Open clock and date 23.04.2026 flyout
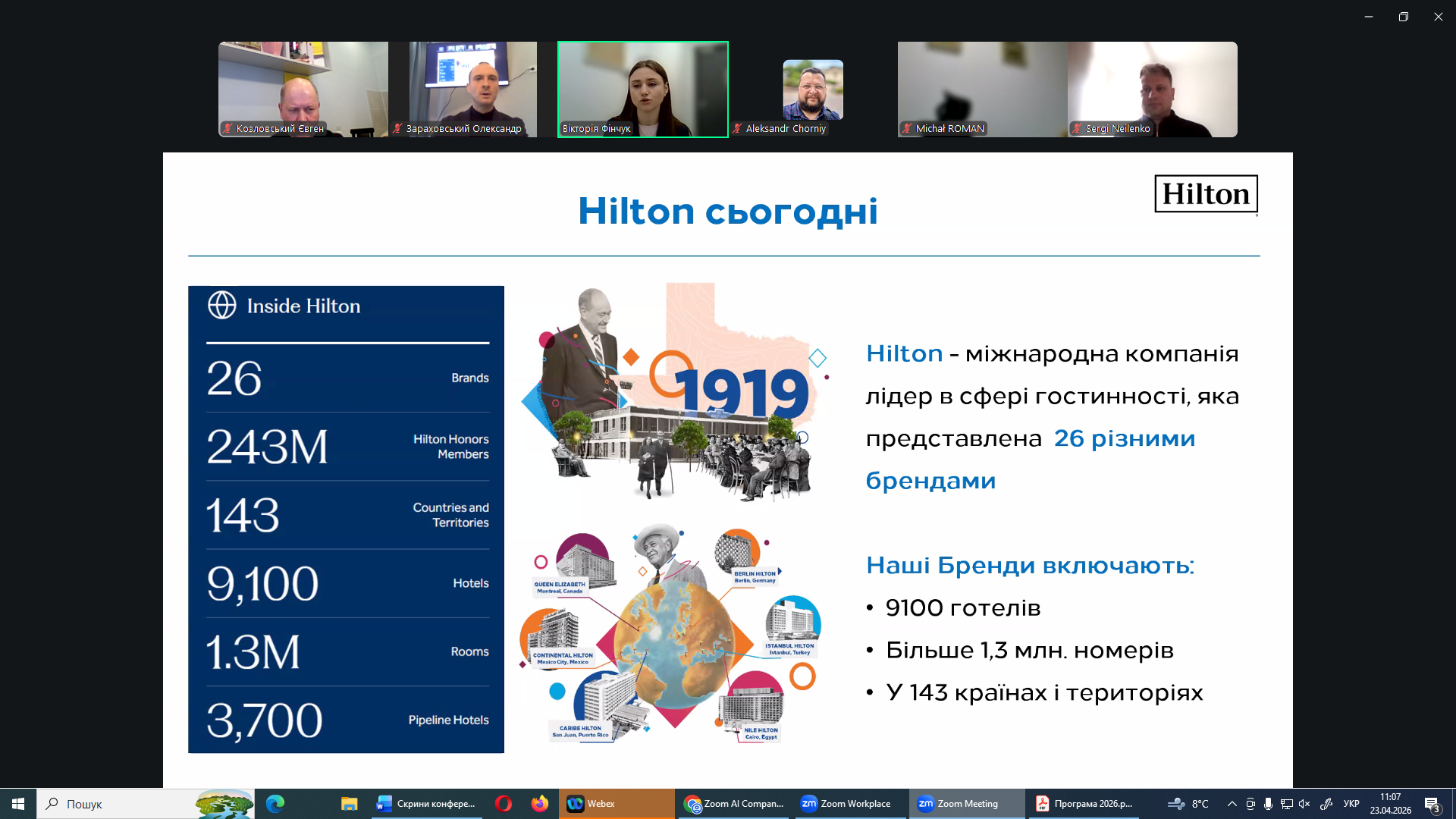The height and width of the screenshot is (819, 1456). [x=1390, y=804]
